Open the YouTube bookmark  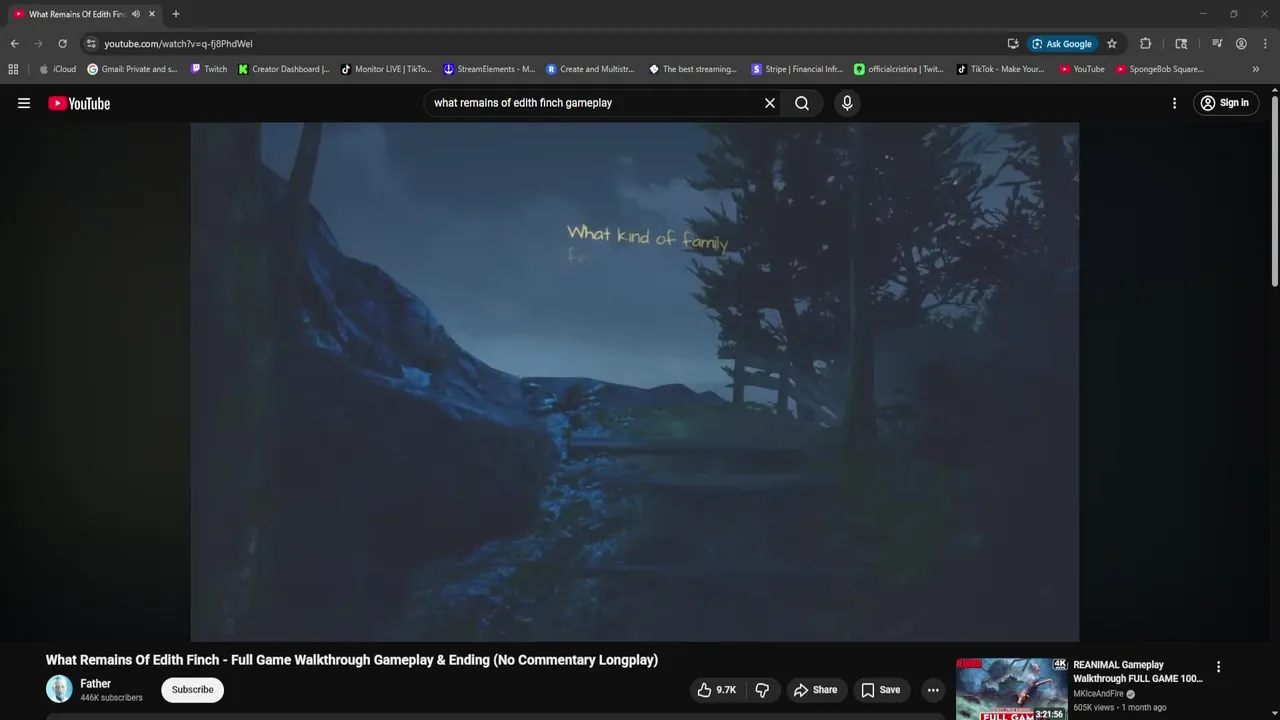click(x=1082, y=69)
